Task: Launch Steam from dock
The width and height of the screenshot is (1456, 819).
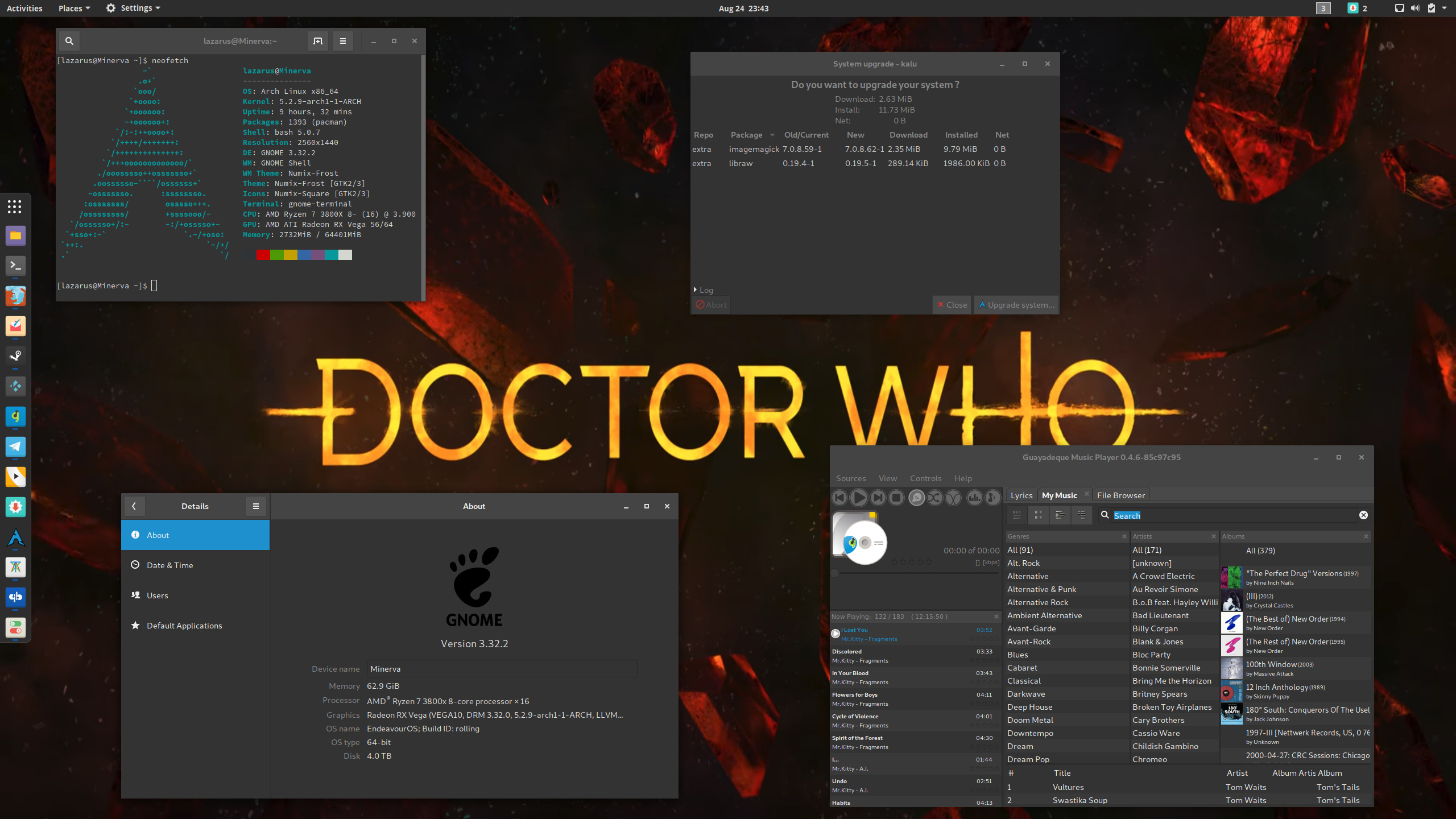Action: pos(15,356)
